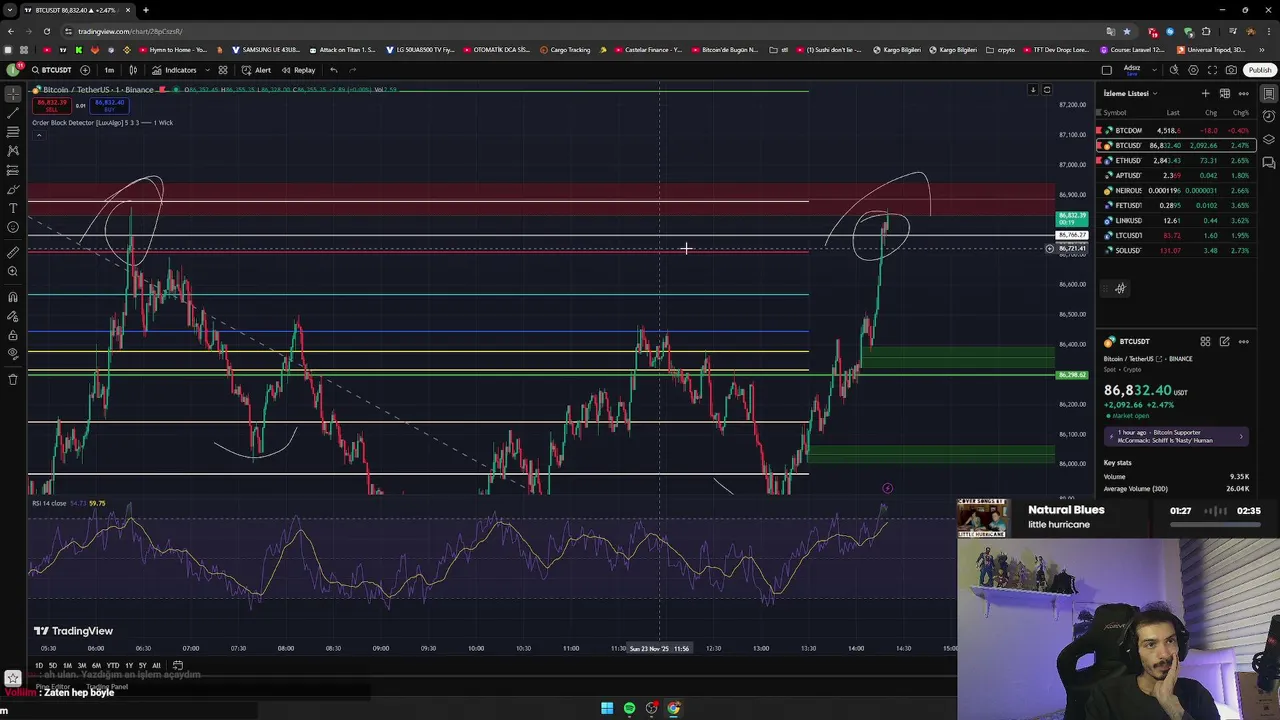Viewport: 1280px width, 720px height.
Task: Change the candlestick chart type
Action: 133,70
